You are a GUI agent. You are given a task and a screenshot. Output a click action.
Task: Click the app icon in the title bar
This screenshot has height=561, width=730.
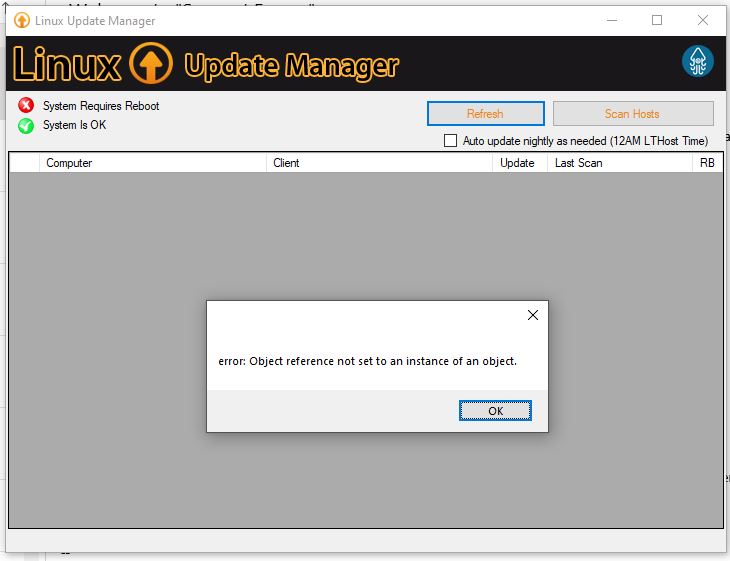(x=22, y=20)
